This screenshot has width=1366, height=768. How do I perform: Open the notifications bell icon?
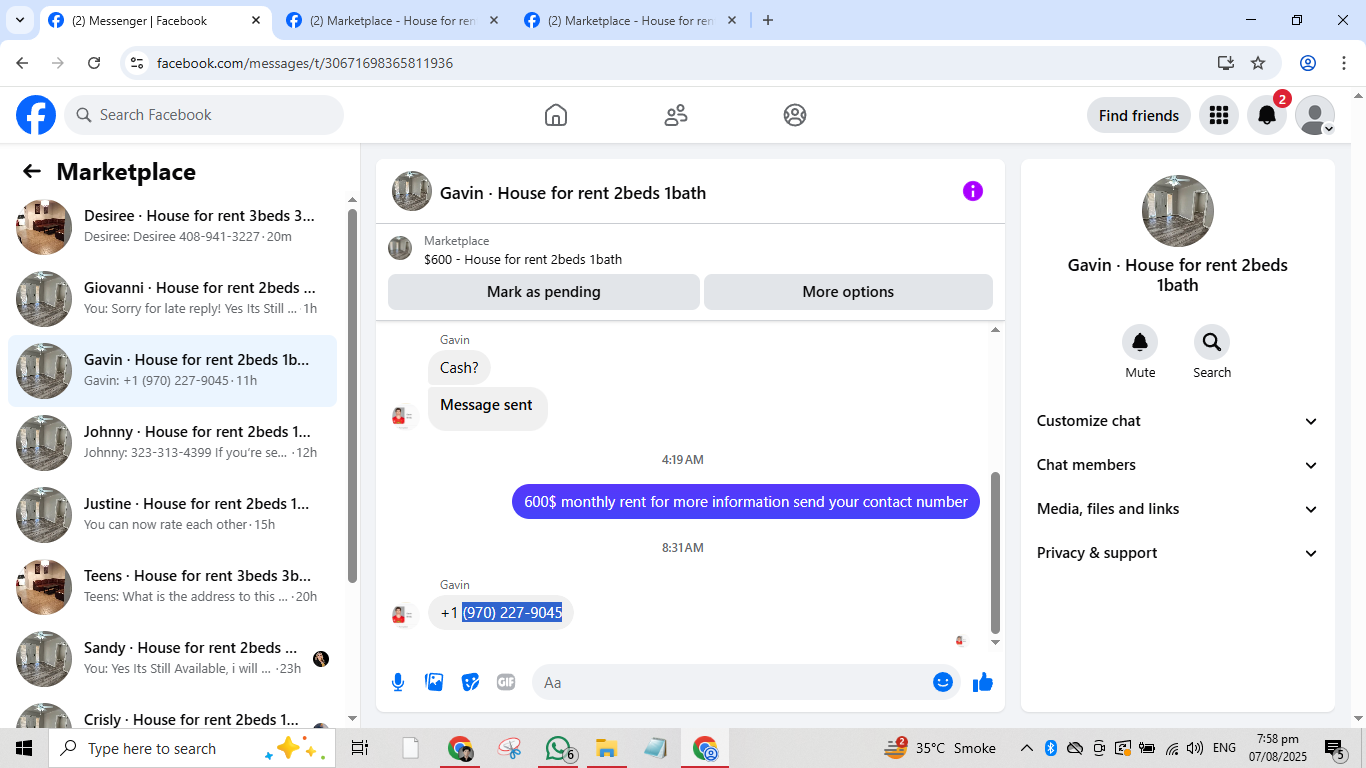click(1266, 115)
